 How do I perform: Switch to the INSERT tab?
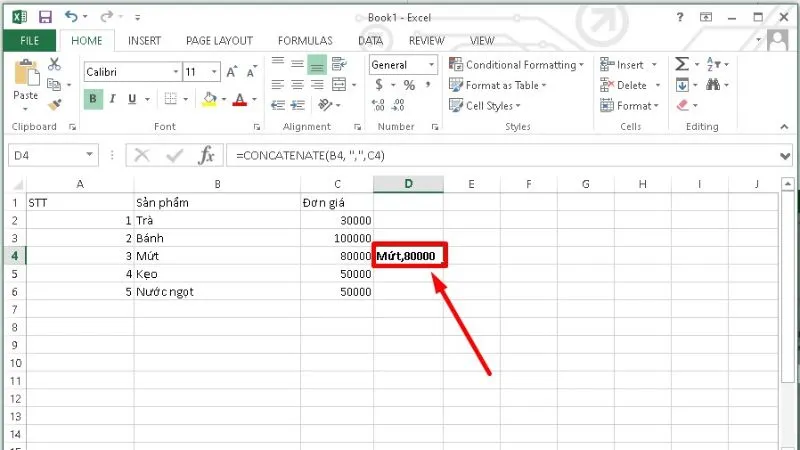[144, 41]
